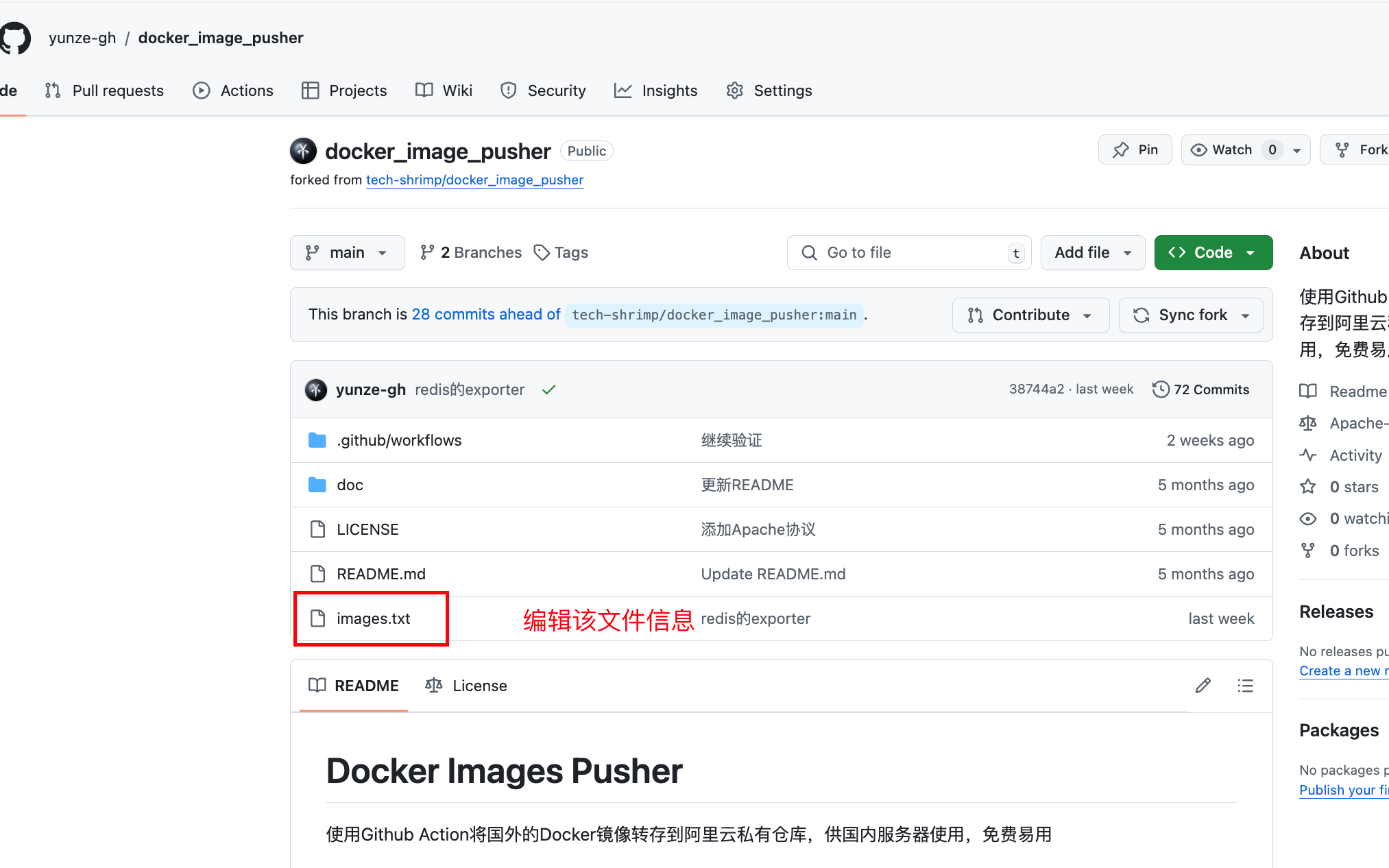Viewport: 1389px width, 868px height.
Task: Open the Readme link in About sidebar
Action: coord(1344,391)
